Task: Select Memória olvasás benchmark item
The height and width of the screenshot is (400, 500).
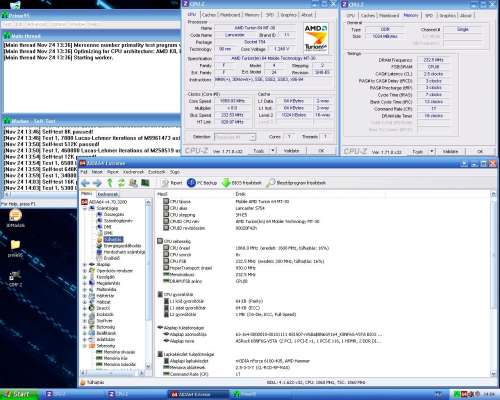Action: [116, 352]
